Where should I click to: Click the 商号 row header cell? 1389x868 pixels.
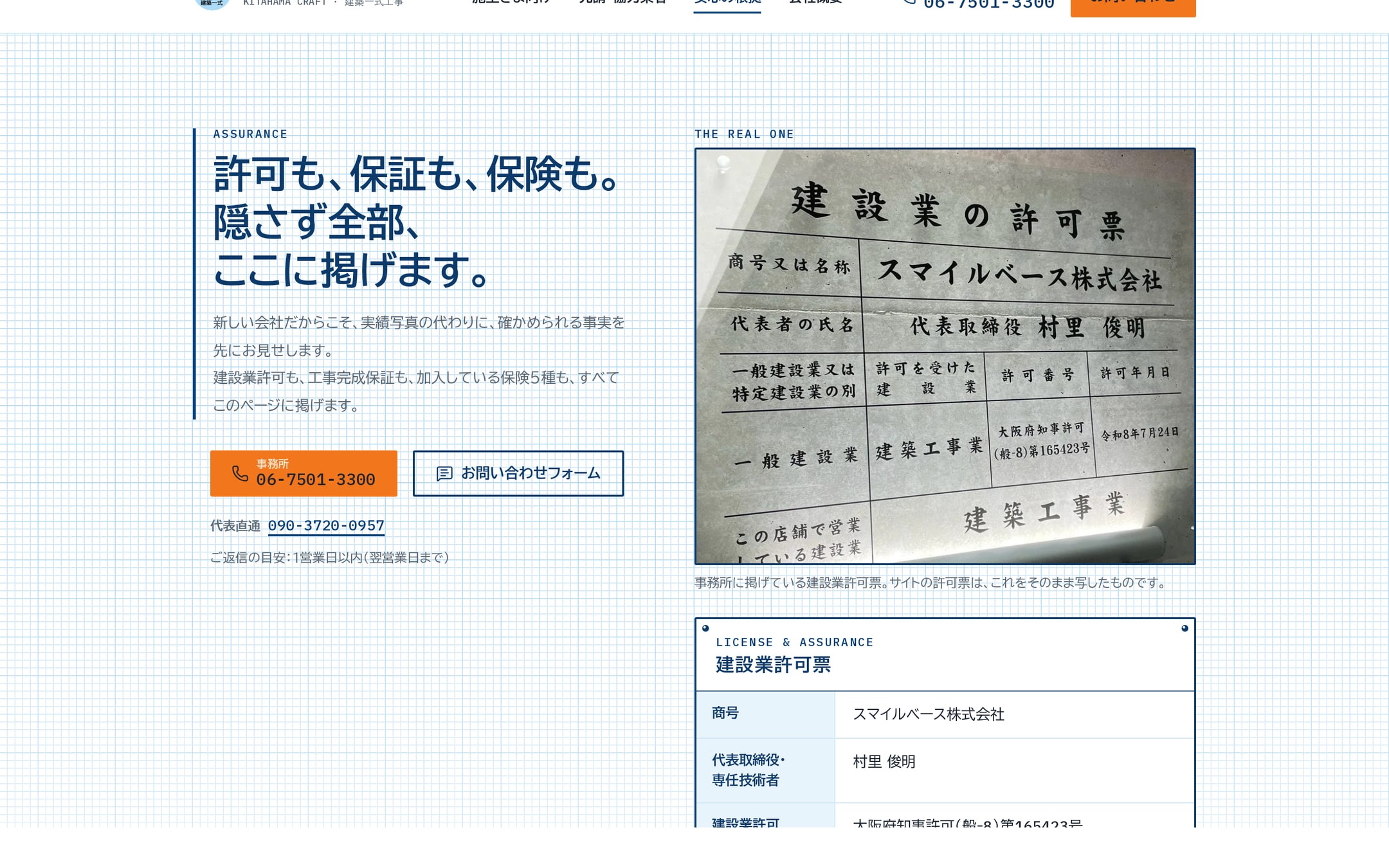(x=765, y=714)
